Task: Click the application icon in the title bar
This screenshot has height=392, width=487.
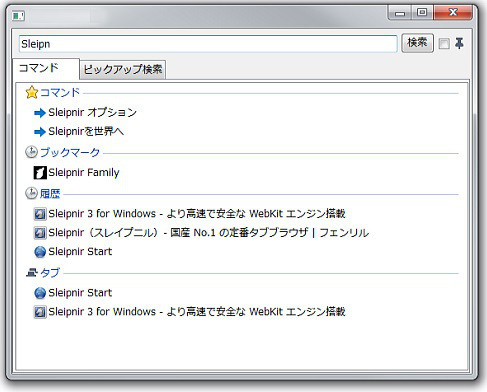Action: click(x=19, y=16)
